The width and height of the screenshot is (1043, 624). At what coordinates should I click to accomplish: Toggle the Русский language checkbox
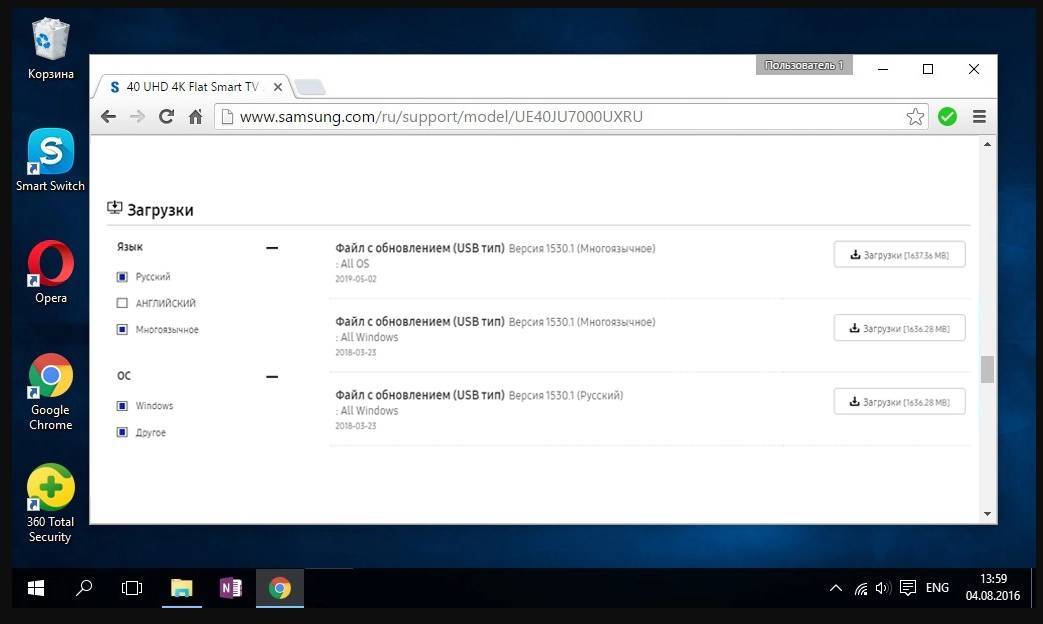122,277
